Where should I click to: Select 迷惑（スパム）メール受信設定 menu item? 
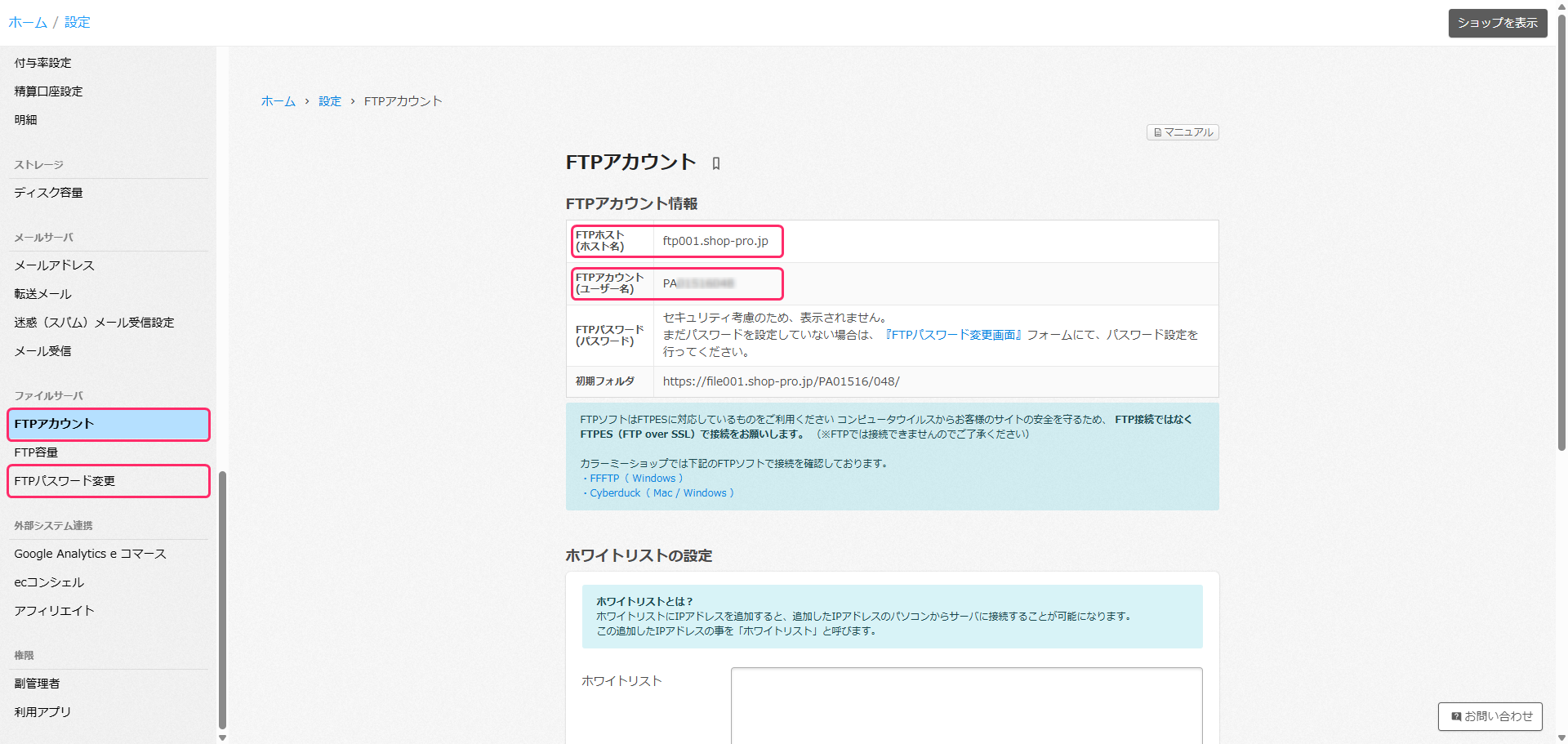coord(94,323)
